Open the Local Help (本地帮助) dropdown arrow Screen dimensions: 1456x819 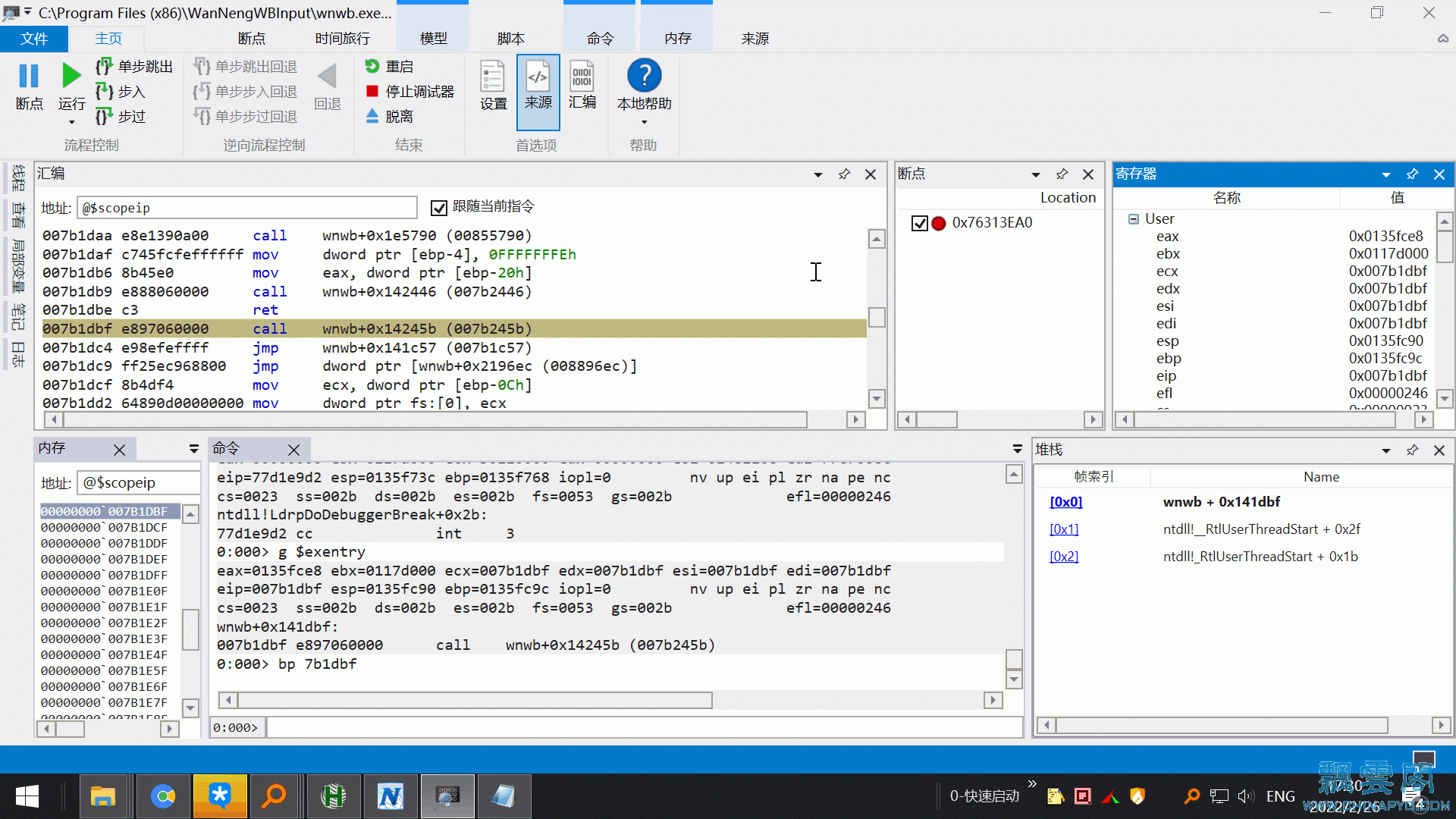644,122
